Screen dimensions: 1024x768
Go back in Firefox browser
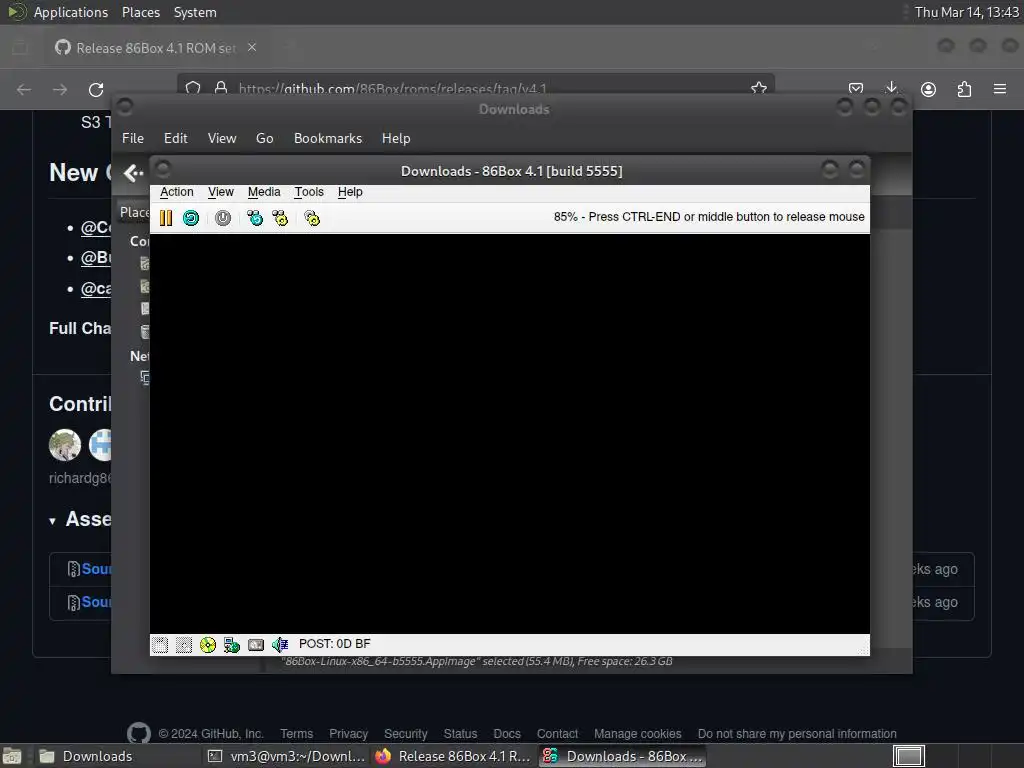[24, 89]
